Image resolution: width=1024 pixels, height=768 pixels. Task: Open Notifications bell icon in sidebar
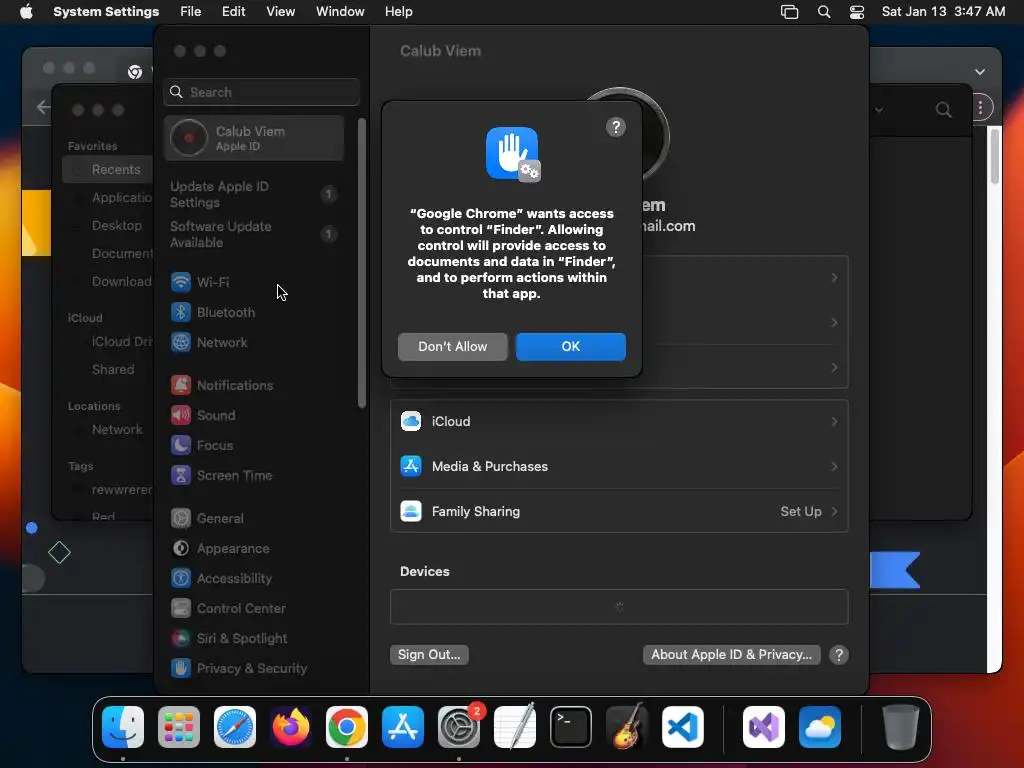click(181, 385)
